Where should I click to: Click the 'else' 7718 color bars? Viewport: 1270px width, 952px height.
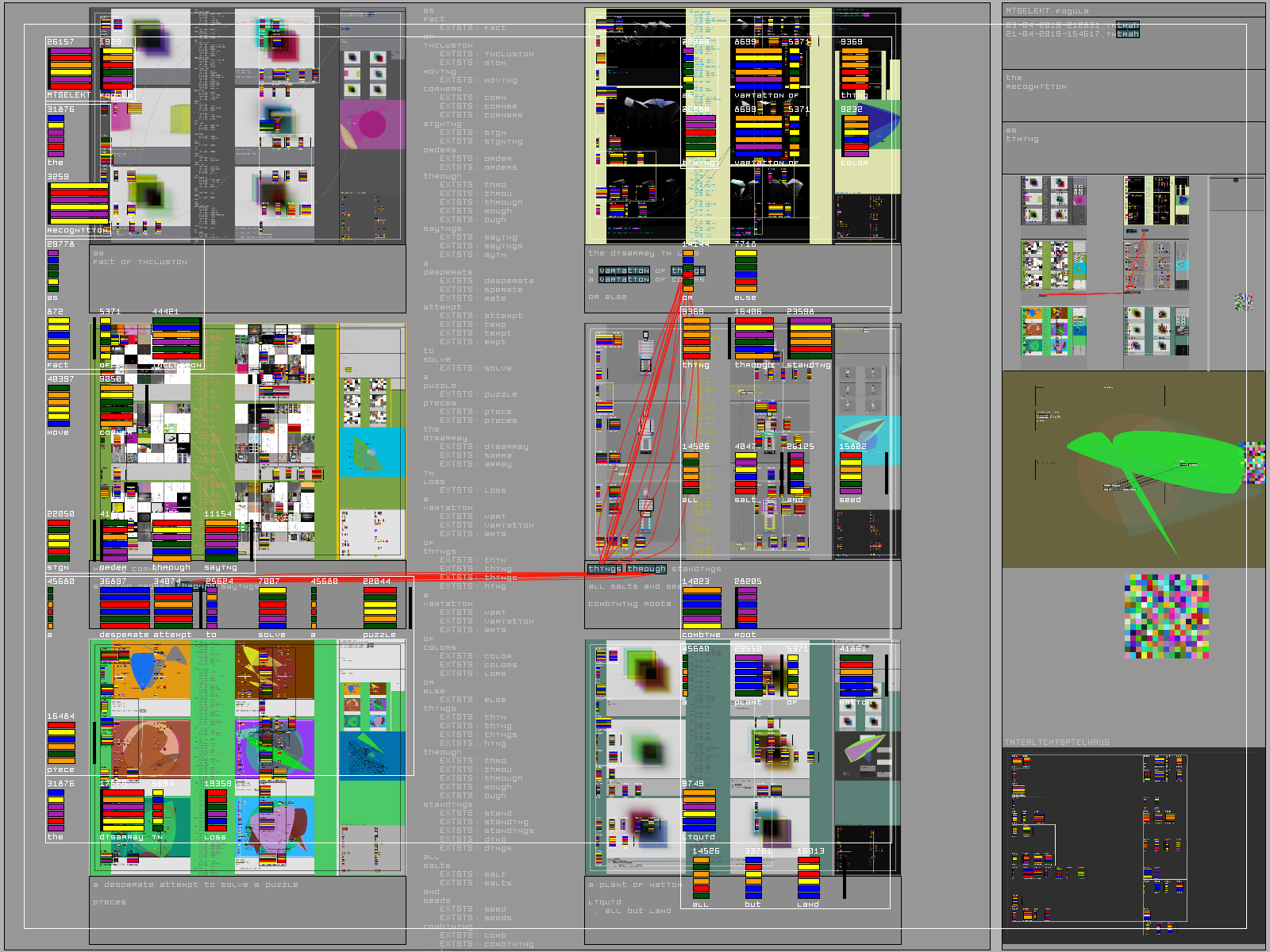coord(745,271)
